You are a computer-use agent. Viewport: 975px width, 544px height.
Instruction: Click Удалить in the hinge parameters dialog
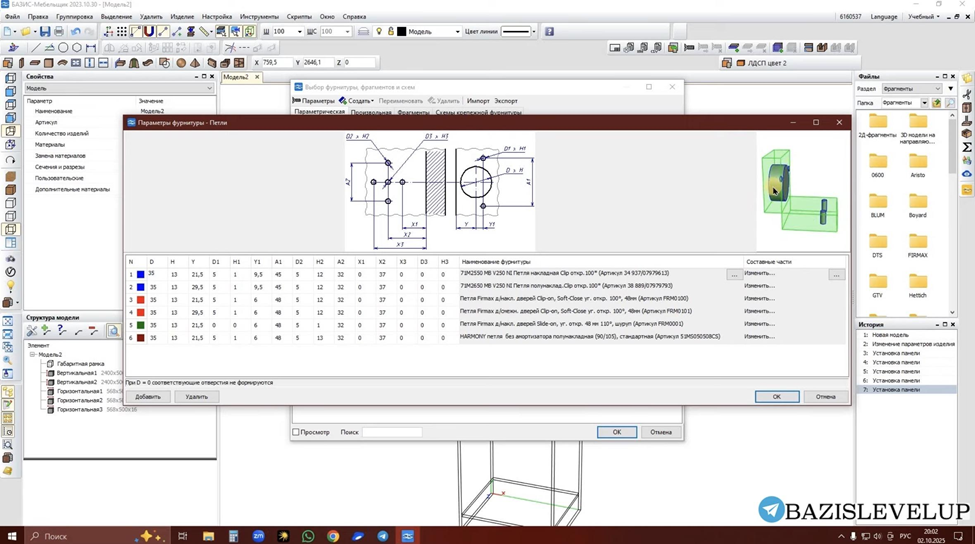(196, 397)
